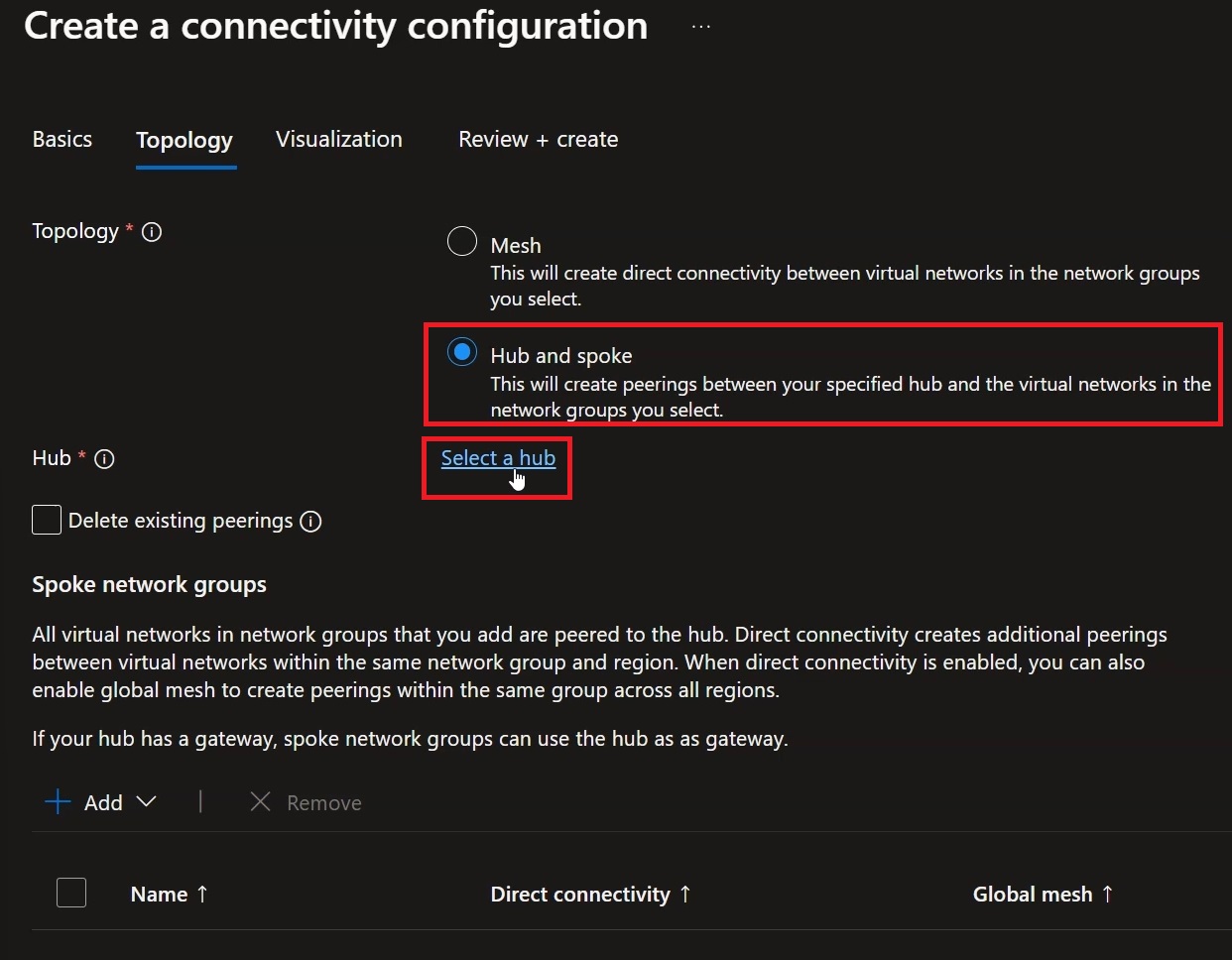Tick the select-all checkbox in table header

[71, 893]
